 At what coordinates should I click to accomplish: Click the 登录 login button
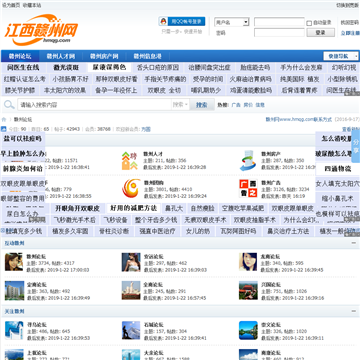click(x=320, y=33)
